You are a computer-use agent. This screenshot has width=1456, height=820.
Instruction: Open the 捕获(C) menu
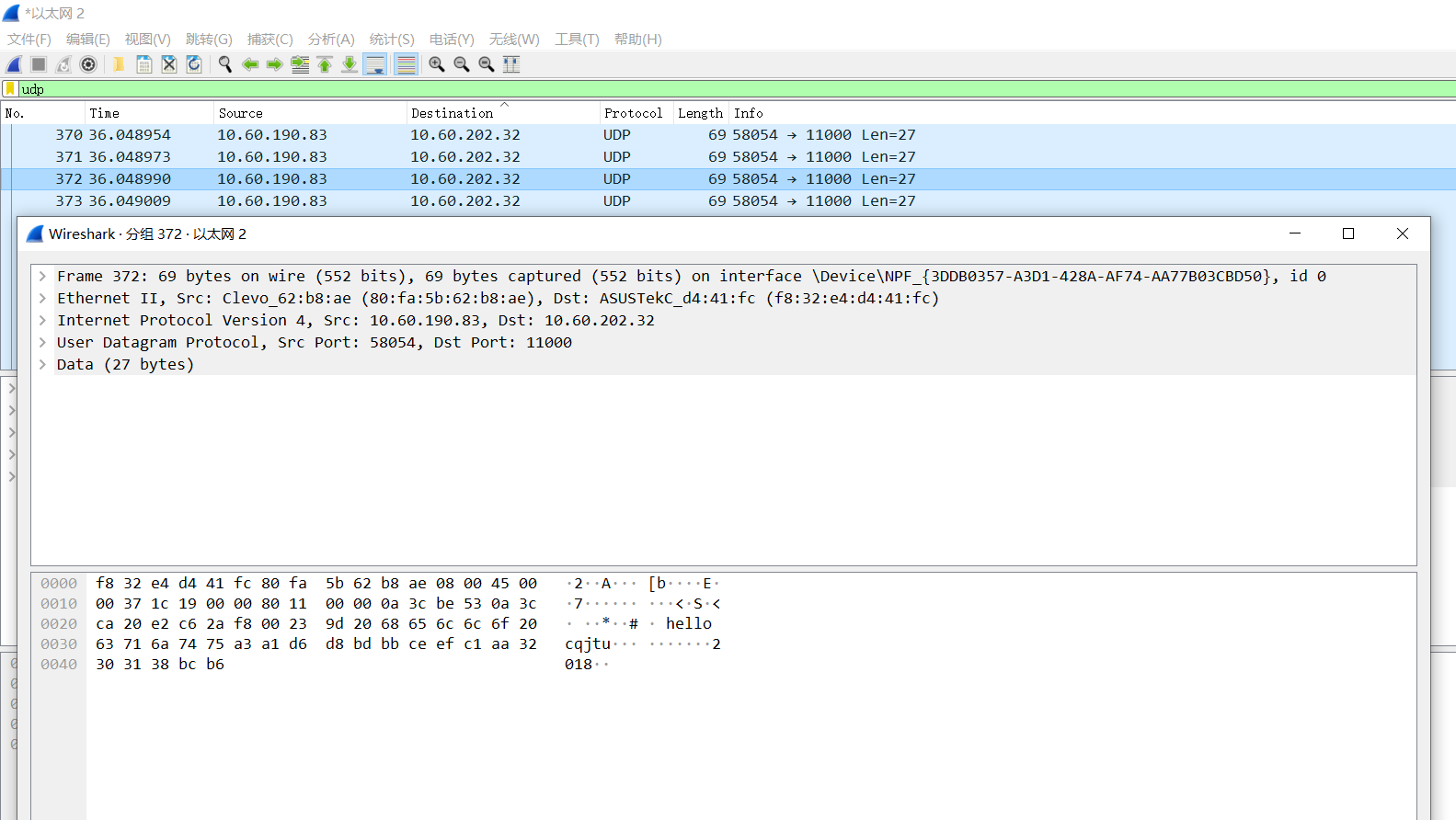(x=270, y=40)
